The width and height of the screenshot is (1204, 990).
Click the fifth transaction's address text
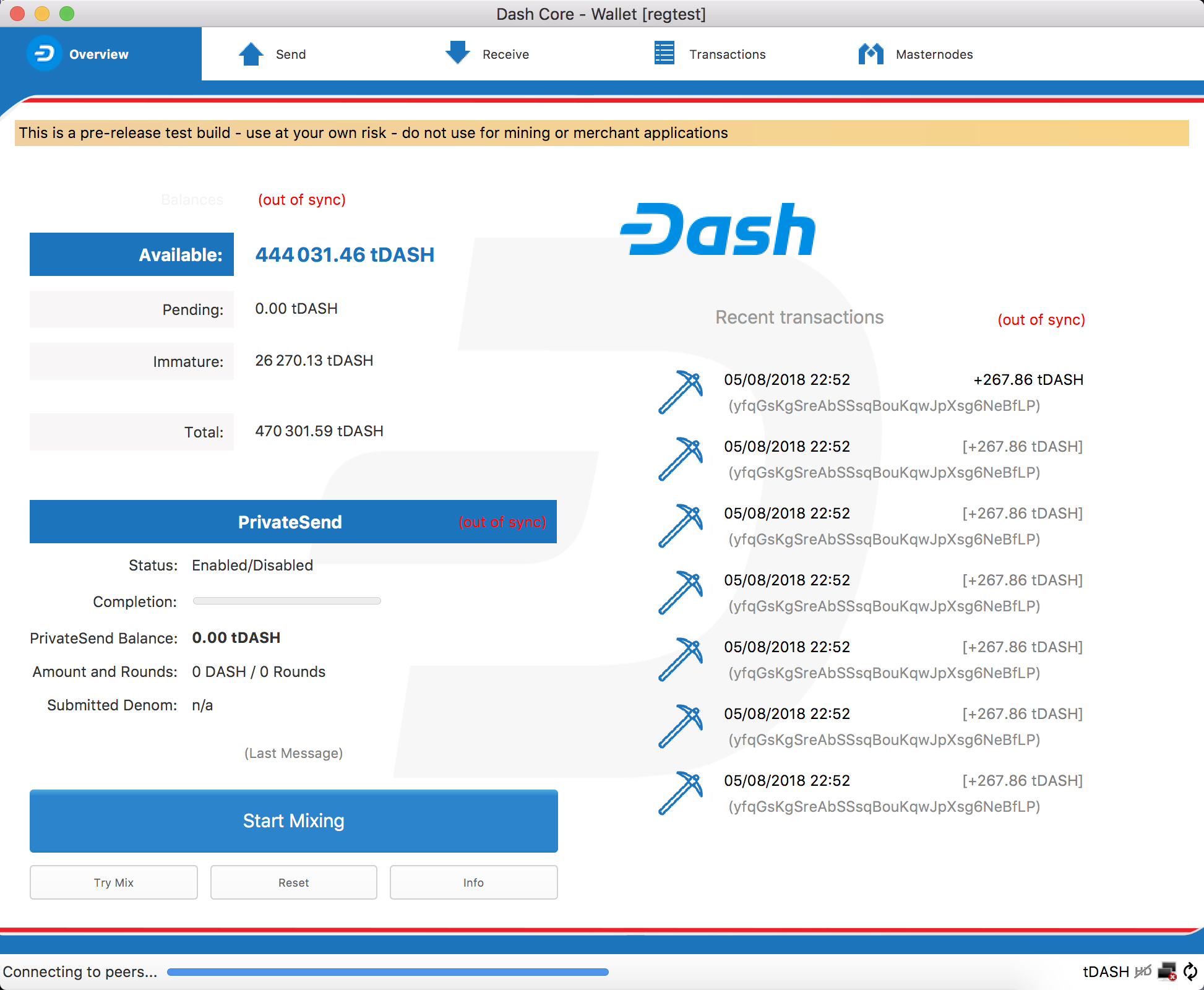(x=885, y=673)
